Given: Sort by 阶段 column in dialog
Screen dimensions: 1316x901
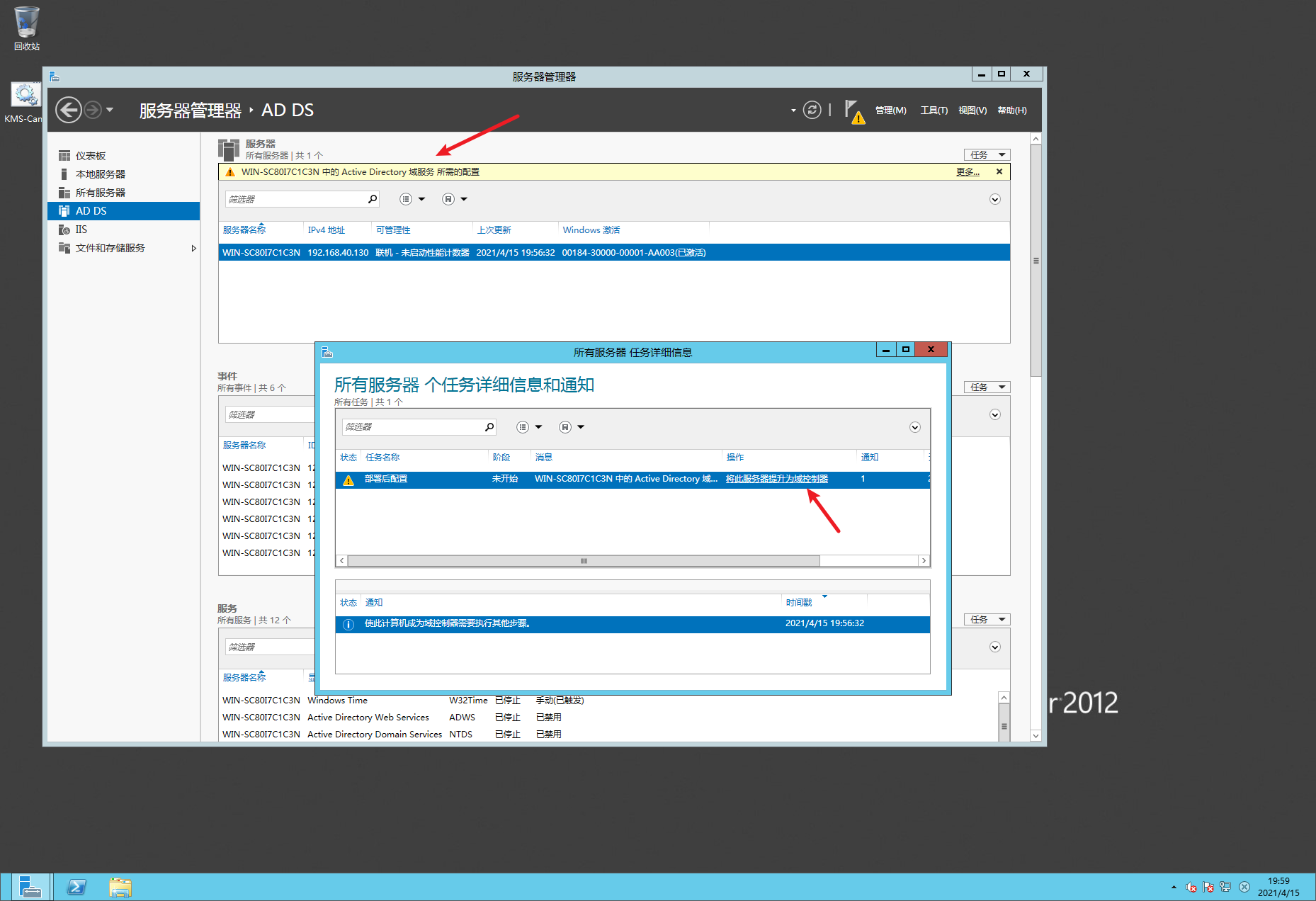Looking at the screenshot, I should 501,457.
